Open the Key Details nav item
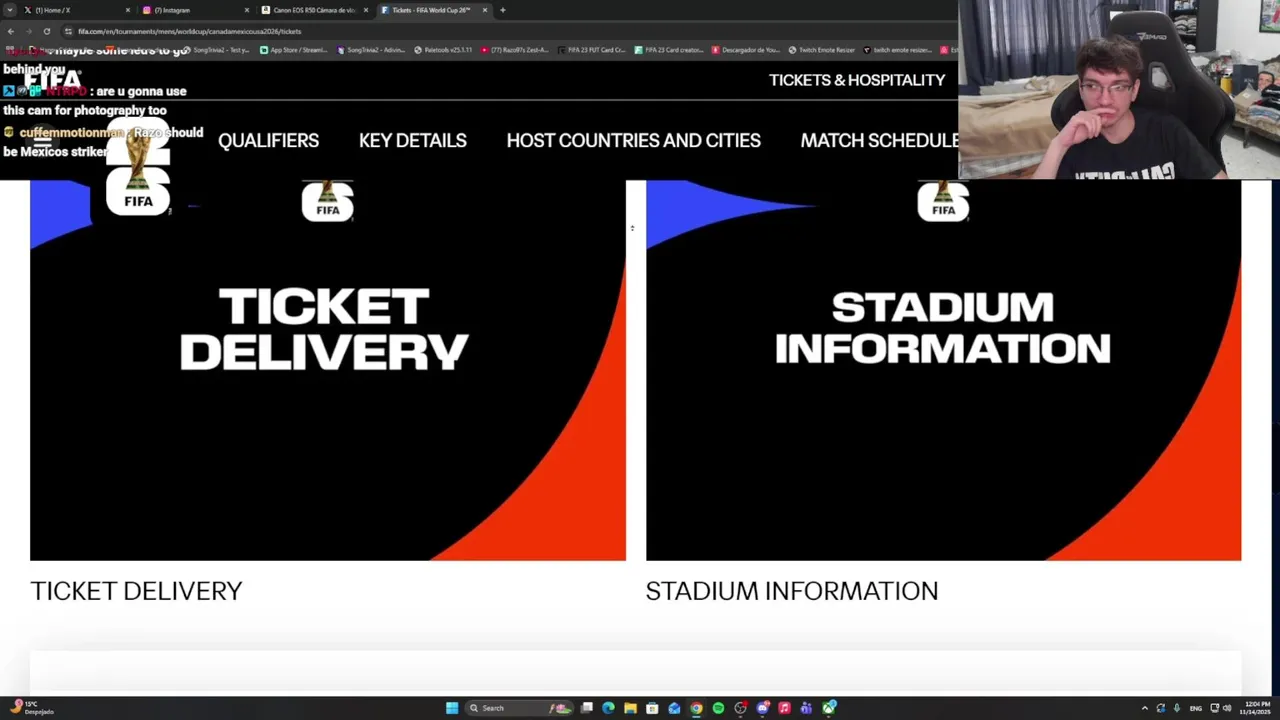1280x720 pixels. pyautogui.click(x=412, y=141)
